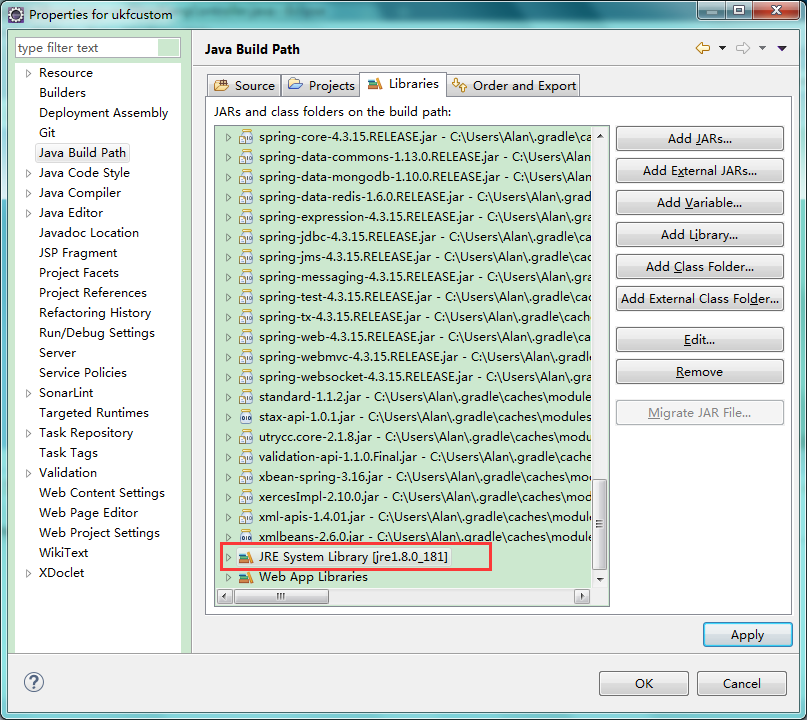Click the vertical scrollbar up arrow of library list
The width and height of the screenshot is (807, 720).
pyautogui.click(x=600, y=136)
